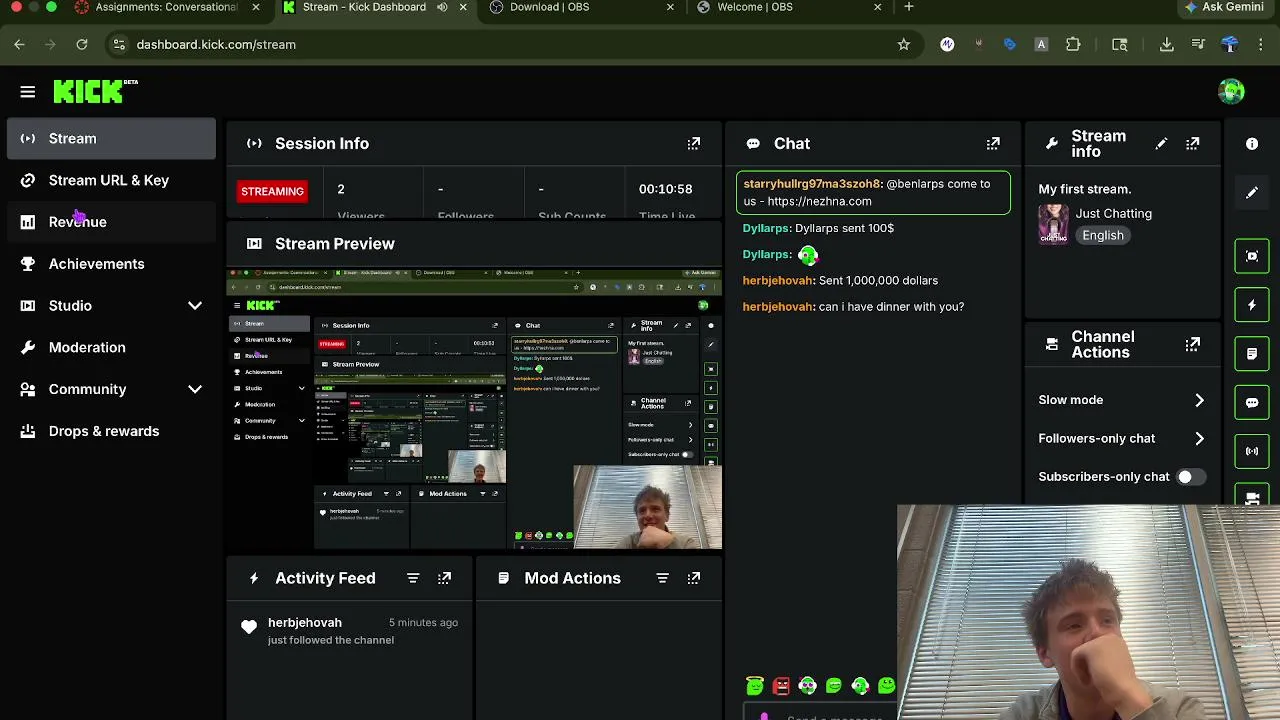The width and height of the screenshot is (1280, 720).
Task: Click English language tag
Action: [x=1103, y=235]
